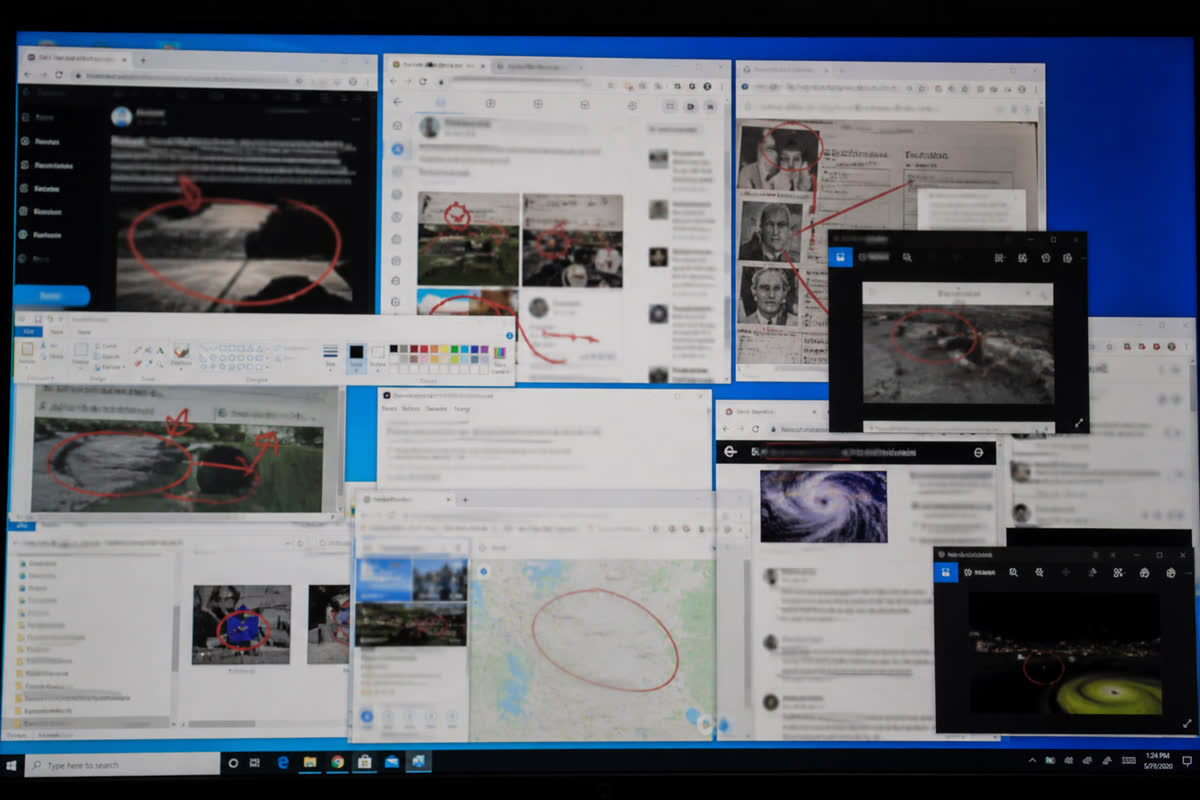Click the hurricane satellite image
This screenshot has width=1200, height=800.
point(823,506)
